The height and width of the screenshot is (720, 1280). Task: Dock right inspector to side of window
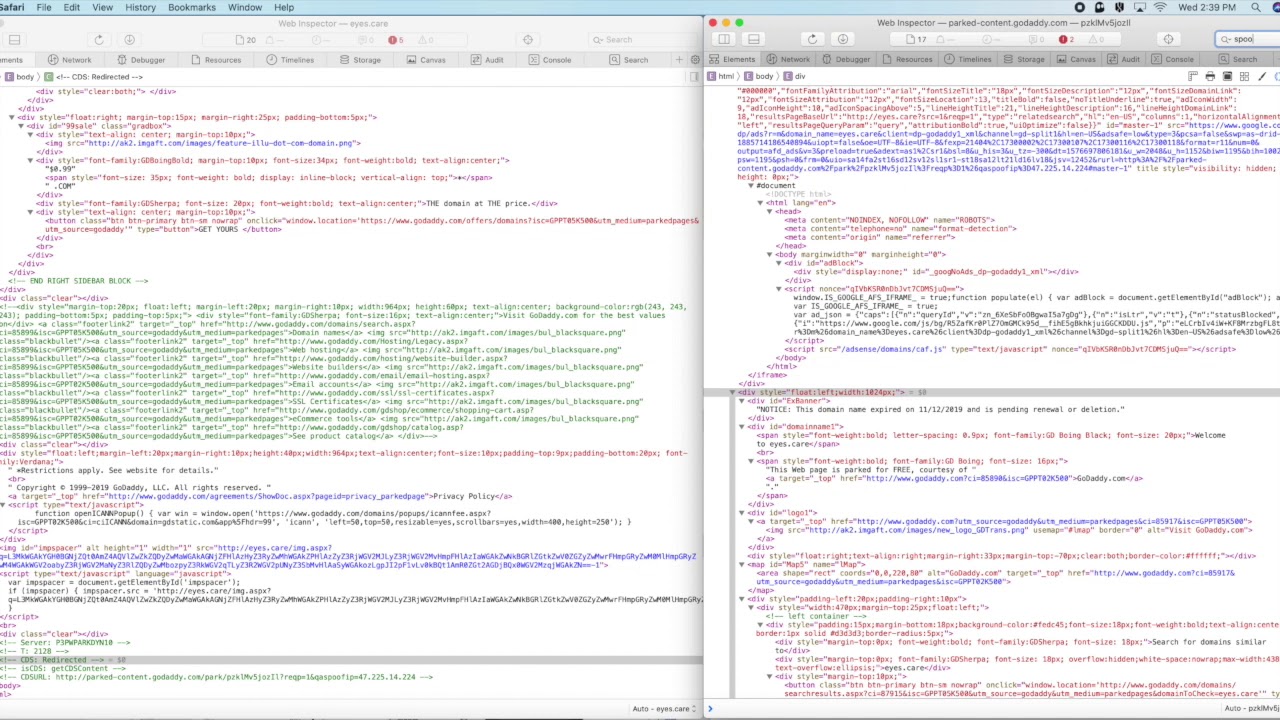click(x=724, y=40)
